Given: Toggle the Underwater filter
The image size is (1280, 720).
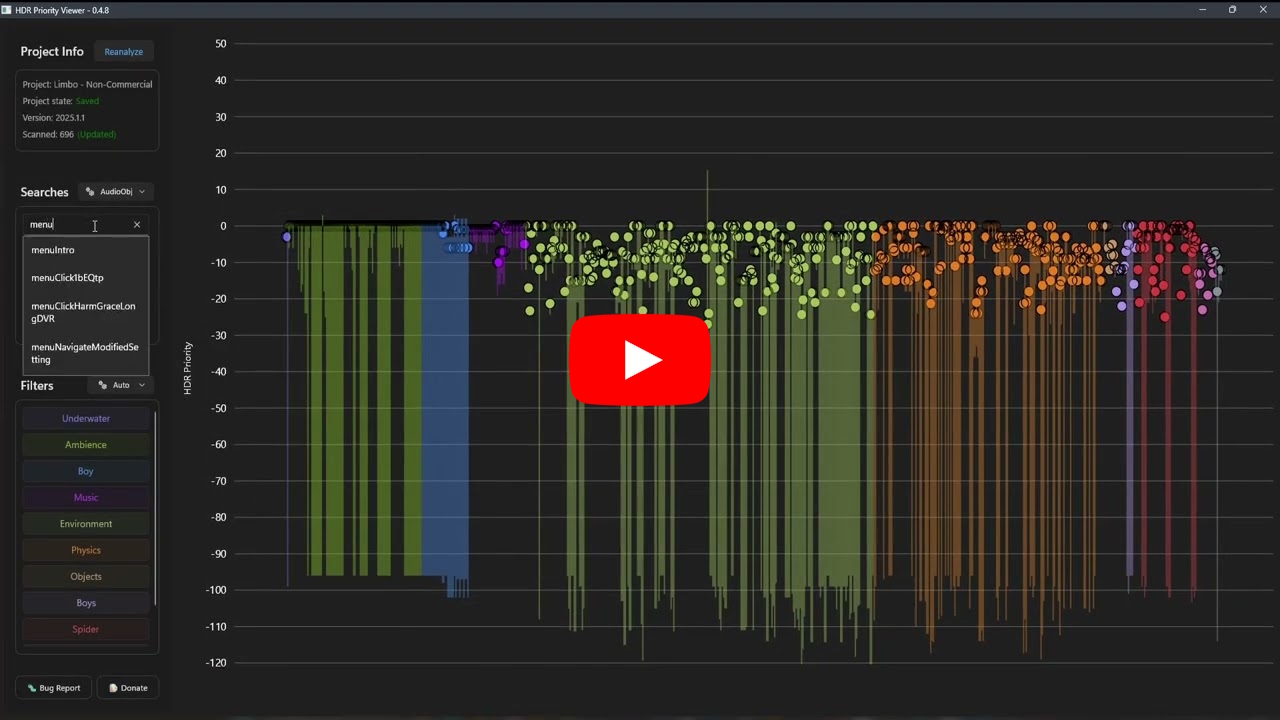Looking at the screenshot, I should point(86,419).
